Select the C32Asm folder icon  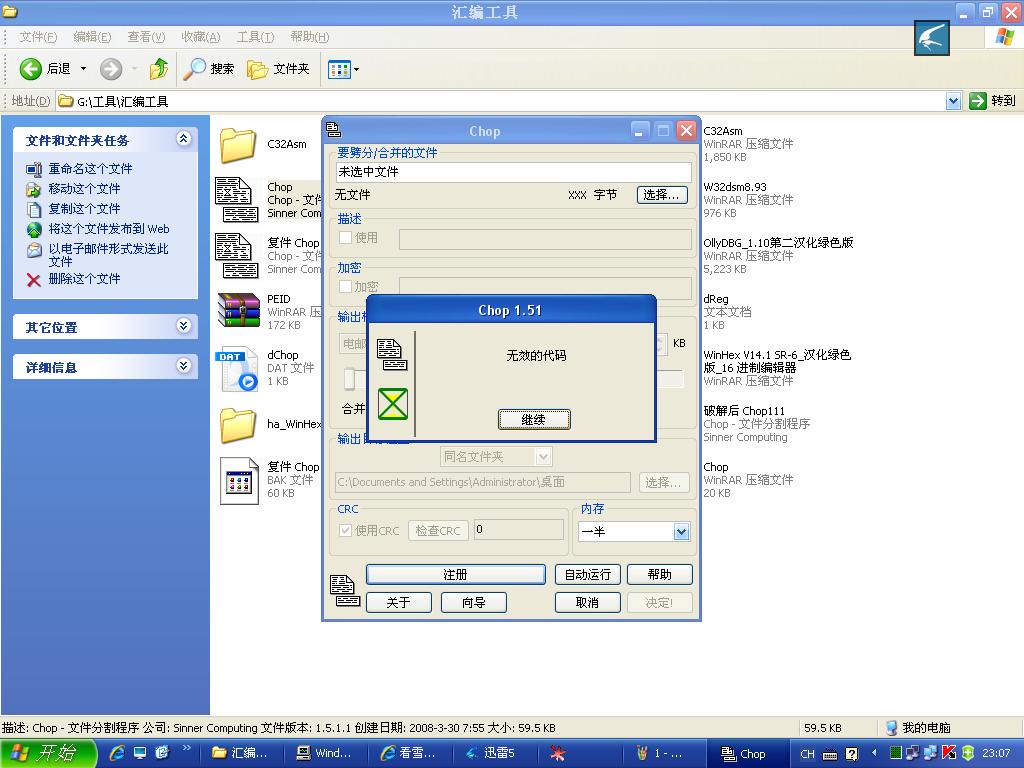pyautogui.click(x=238, y=145)
